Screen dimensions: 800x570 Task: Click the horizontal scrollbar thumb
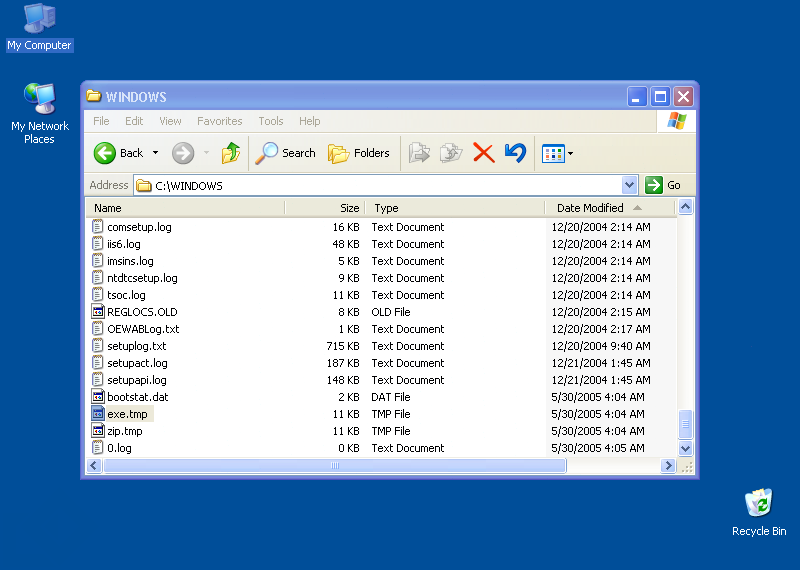point(335,465)
